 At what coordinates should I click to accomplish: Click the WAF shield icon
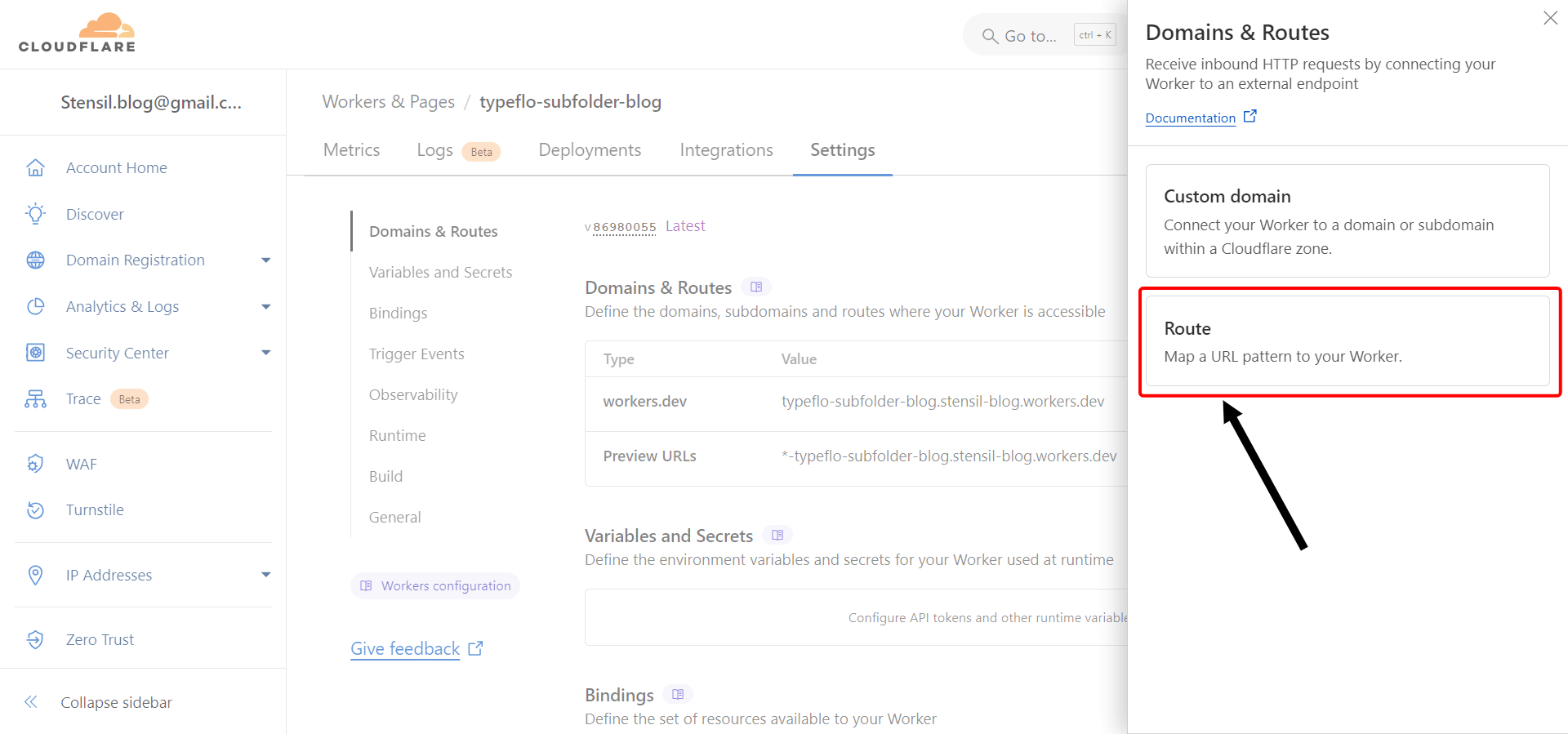35,464
